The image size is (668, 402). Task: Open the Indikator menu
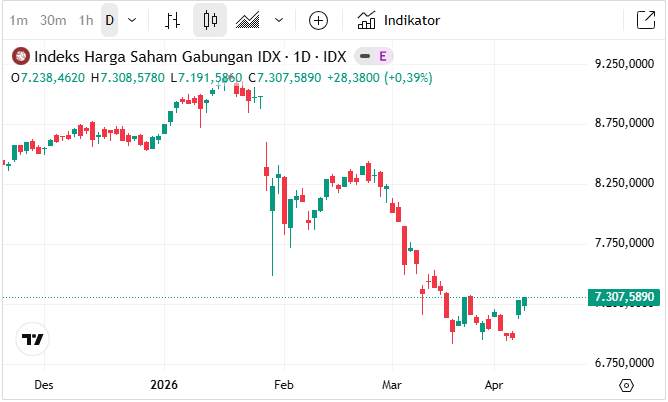pos(399,20)
